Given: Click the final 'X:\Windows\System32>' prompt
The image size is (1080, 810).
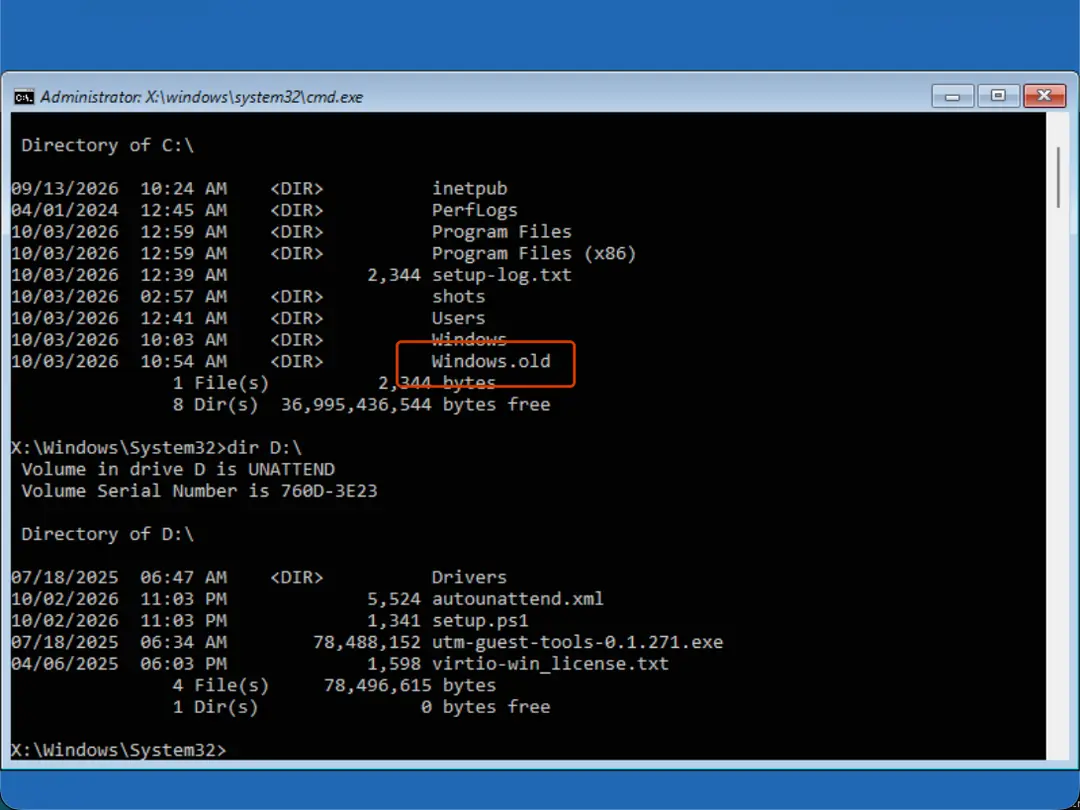Looking at the screenshot, I should [x=118, y=750].
